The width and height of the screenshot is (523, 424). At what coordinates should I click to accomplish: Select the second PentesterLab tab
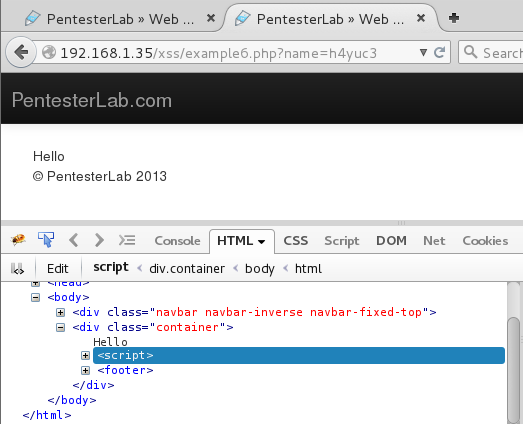point(330,19)
